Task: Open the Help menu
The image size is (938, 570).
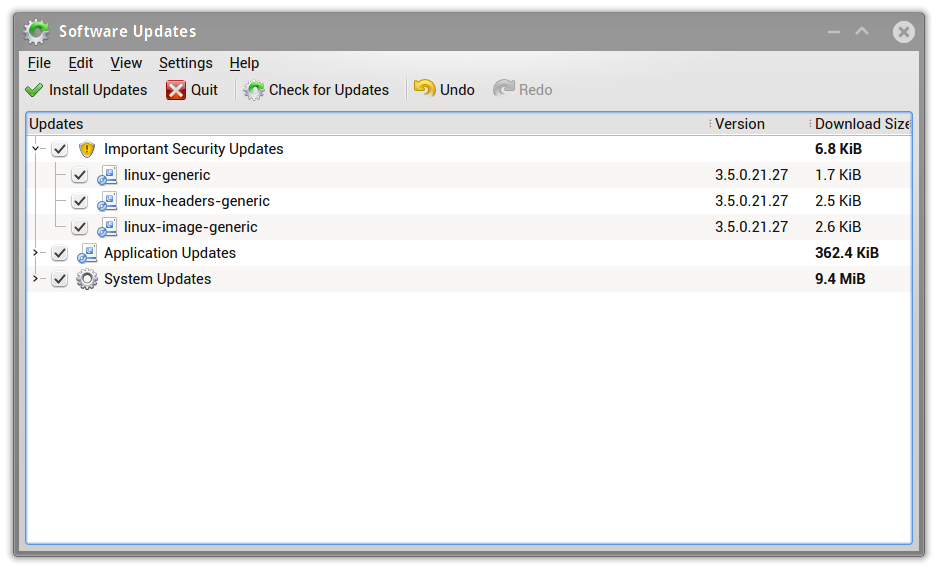Action: 244,63
